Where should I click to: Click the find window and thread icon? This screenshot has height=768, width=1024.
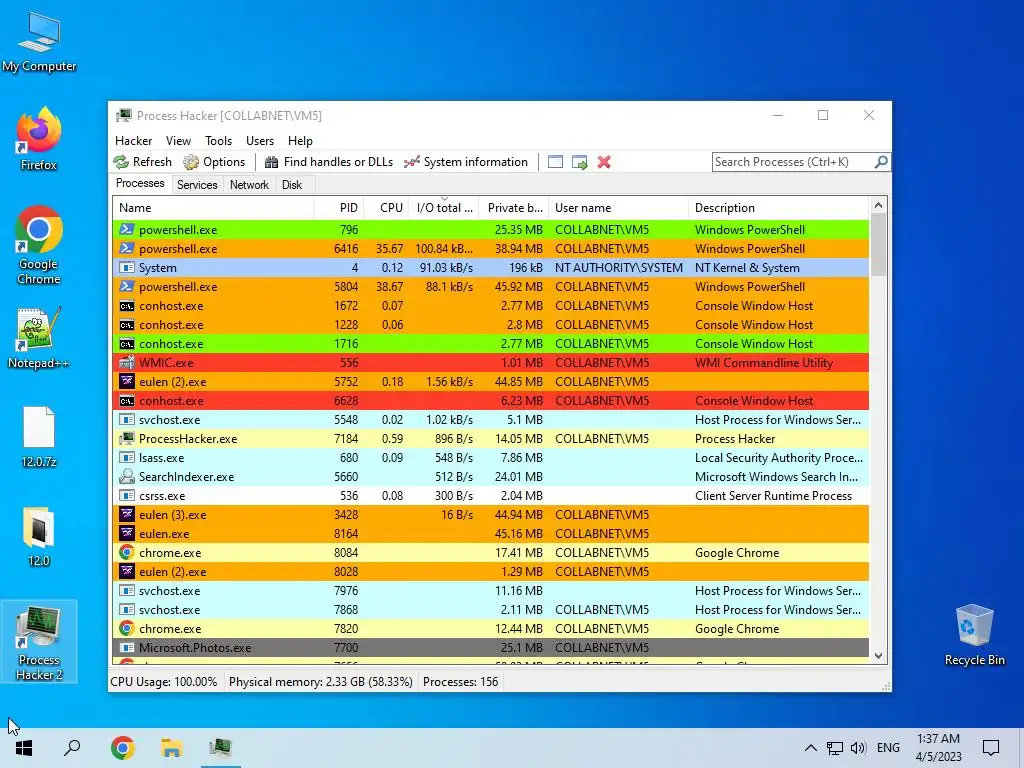point(579,162)
